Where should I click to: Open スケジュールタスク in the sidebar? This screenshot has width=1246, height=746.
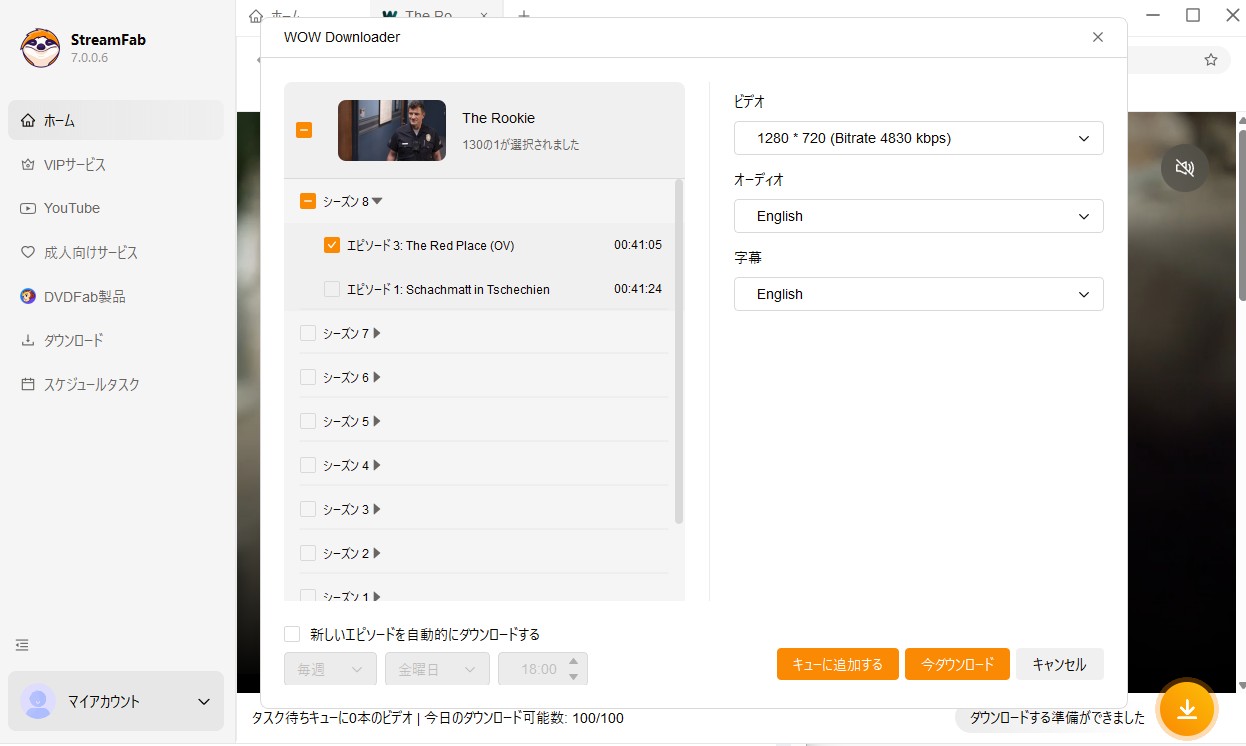91,384
